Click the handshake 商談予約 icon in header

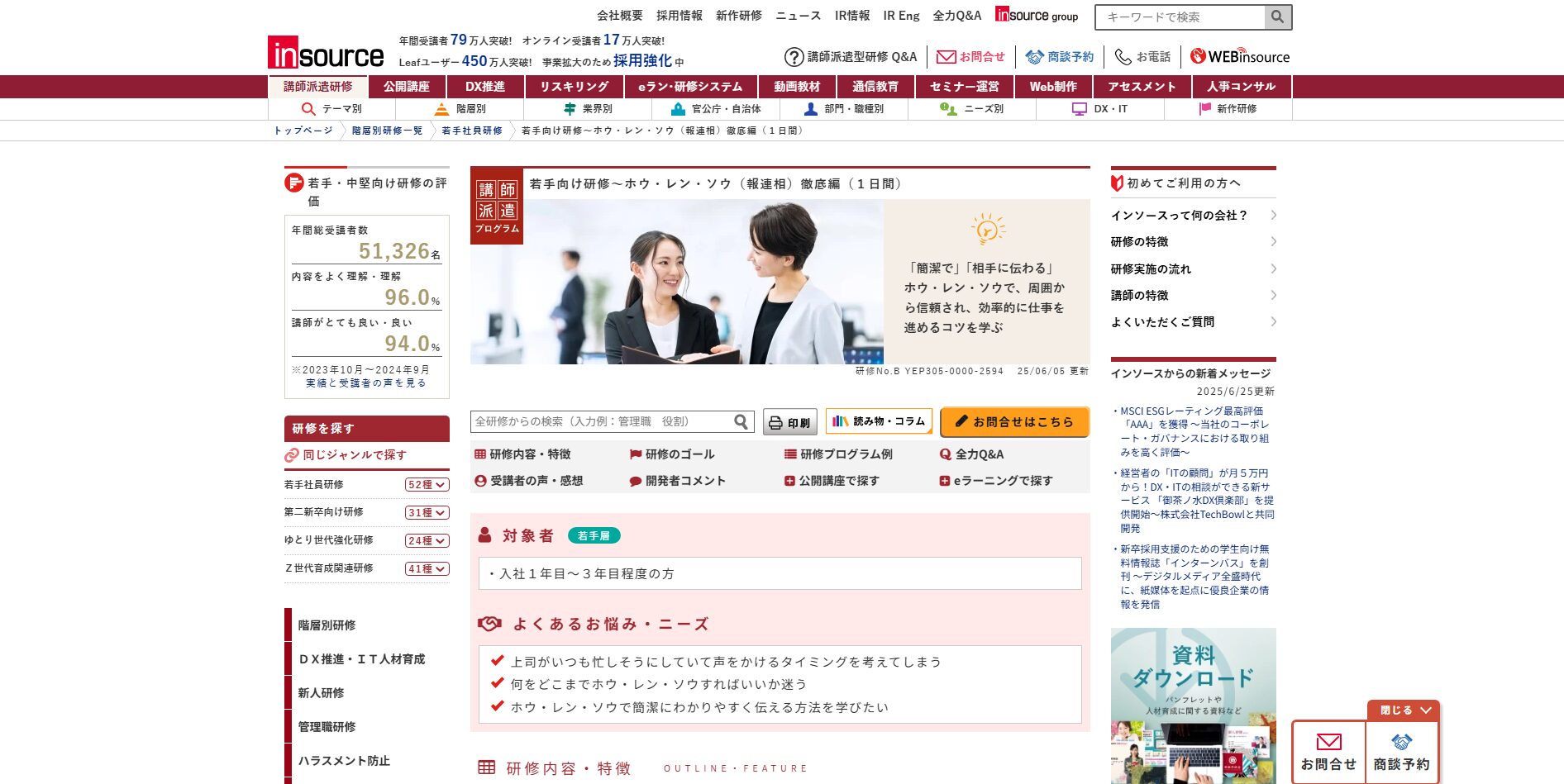pyautogui.click(x=1034, y=57)
